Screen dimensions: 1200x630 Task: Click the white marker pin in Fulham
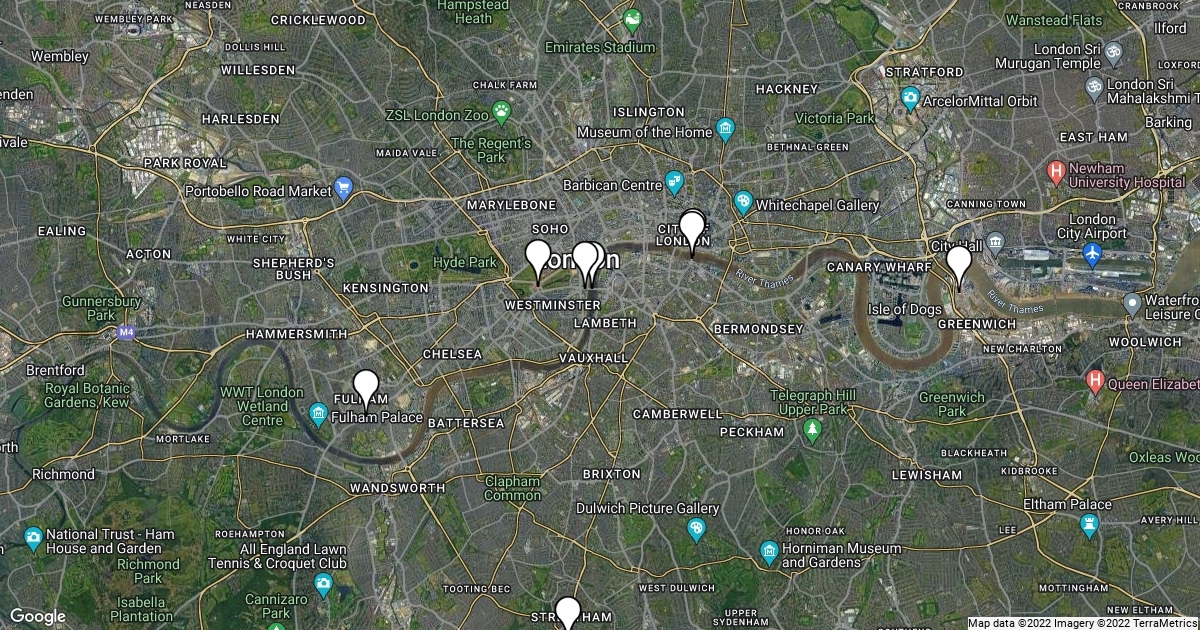367,388
